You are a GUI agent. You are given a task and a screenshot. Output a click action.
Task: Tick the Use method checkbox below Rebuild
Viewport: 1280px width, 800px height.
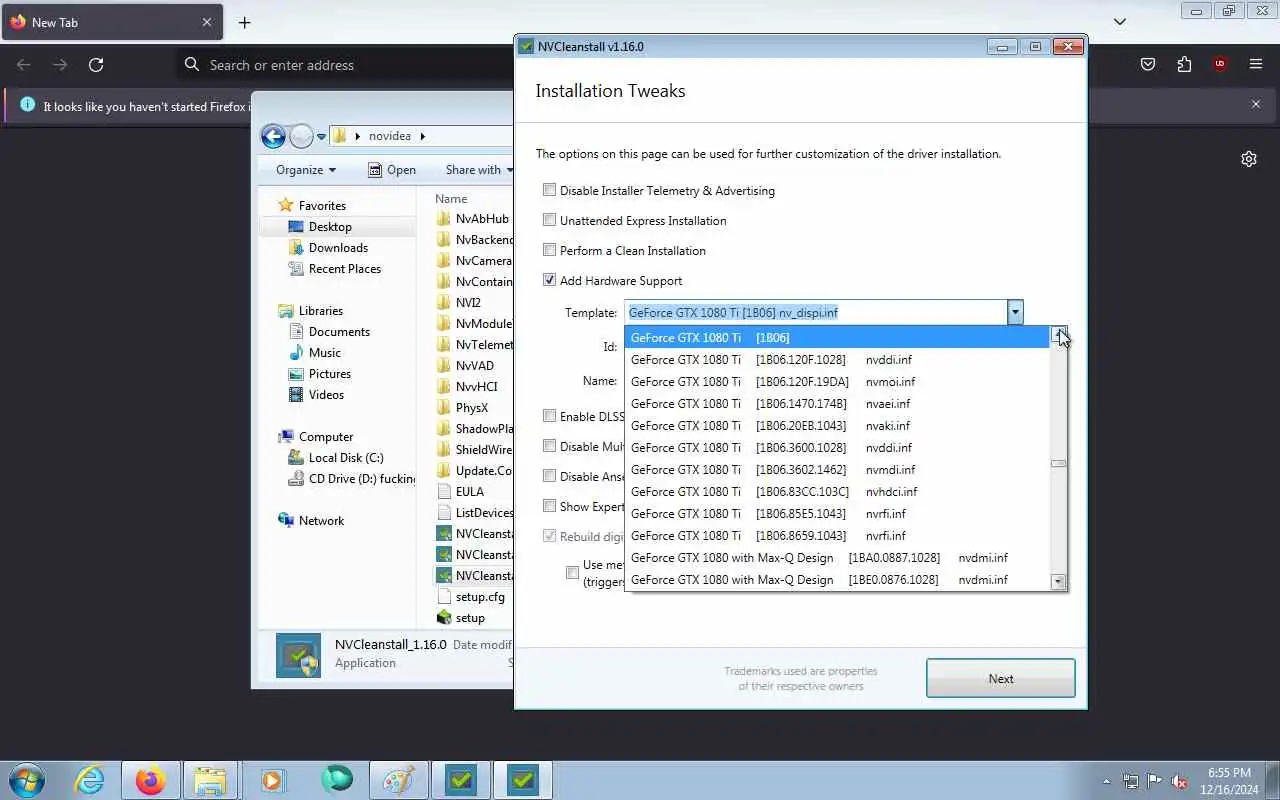[572, 573]
